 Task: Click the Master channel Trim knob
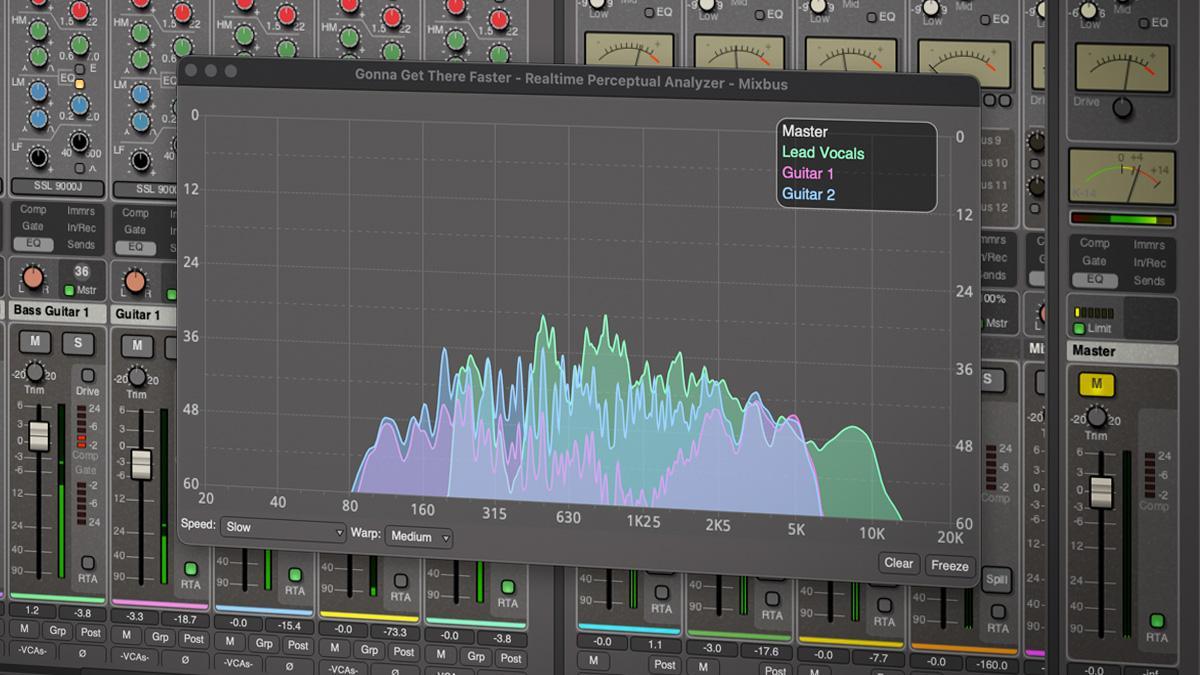[x=1097, y=417]
